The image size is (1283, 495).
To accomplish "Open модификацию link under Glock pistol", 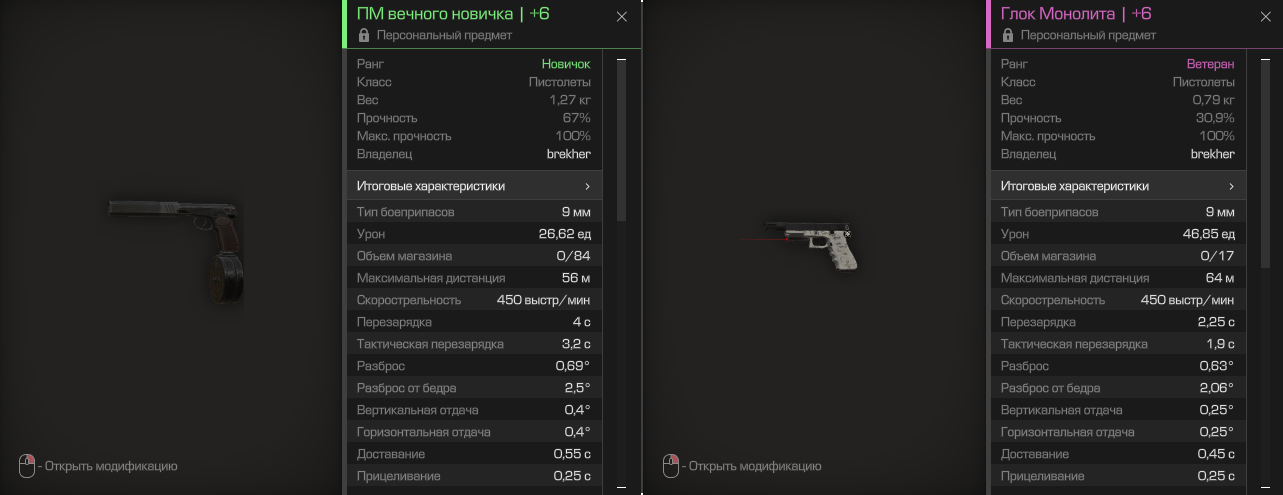I will tap(755, 466).
